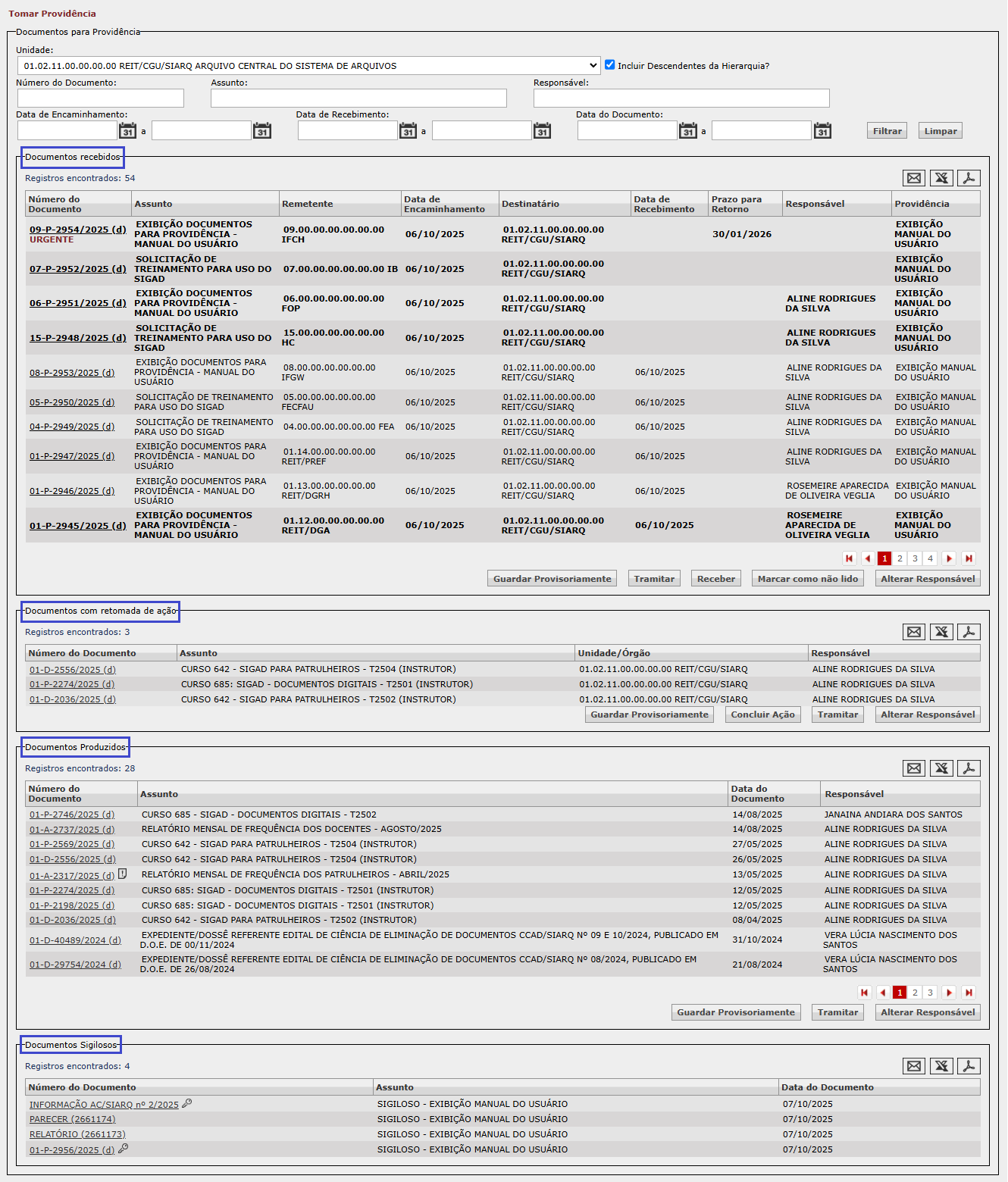Open document 09-P-2954/2025 link
This screenshot has width=1008, height=1182.
pos(77,230)
